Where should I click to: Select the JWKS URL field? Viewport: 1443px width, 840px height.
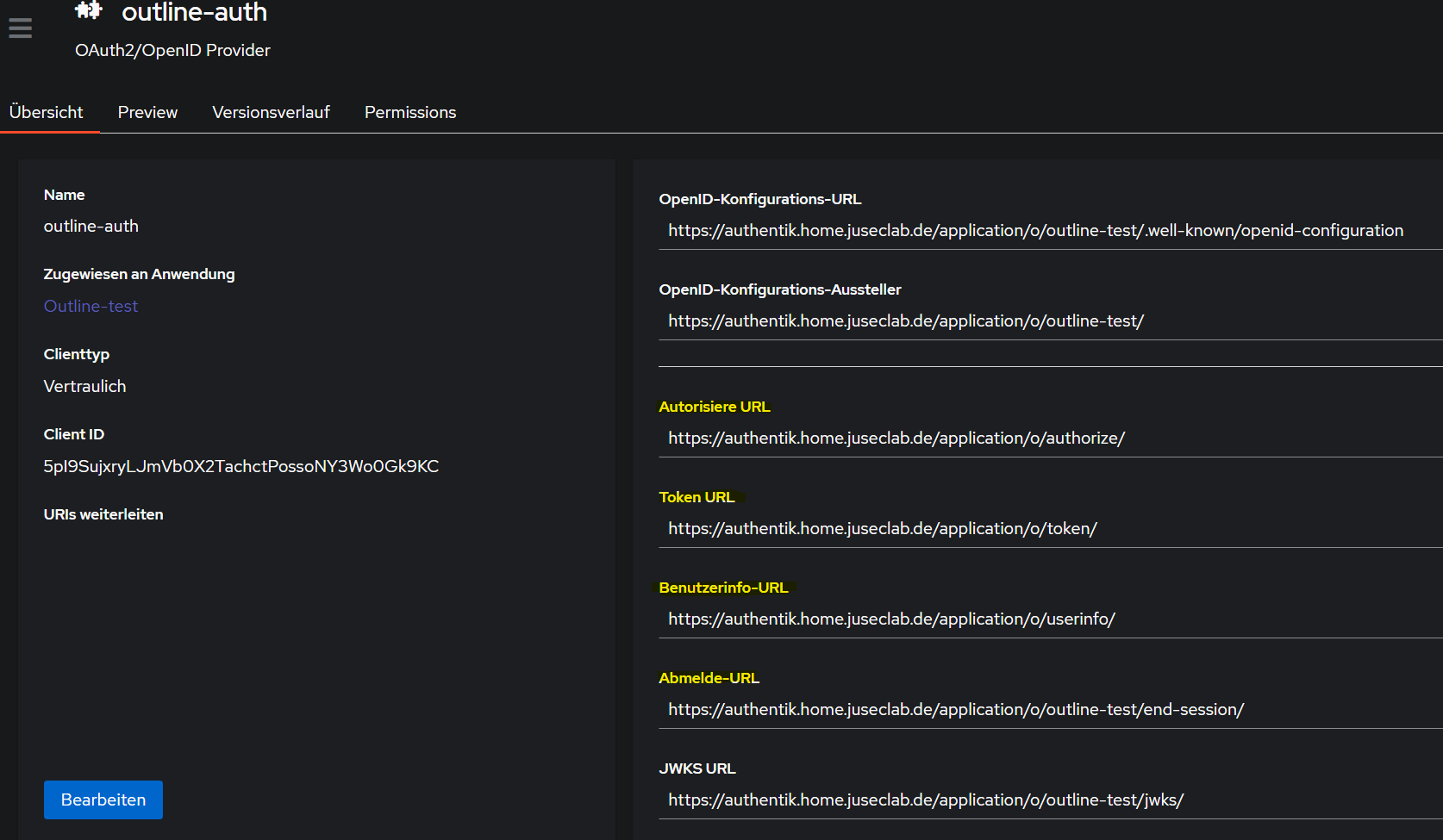1051,800
